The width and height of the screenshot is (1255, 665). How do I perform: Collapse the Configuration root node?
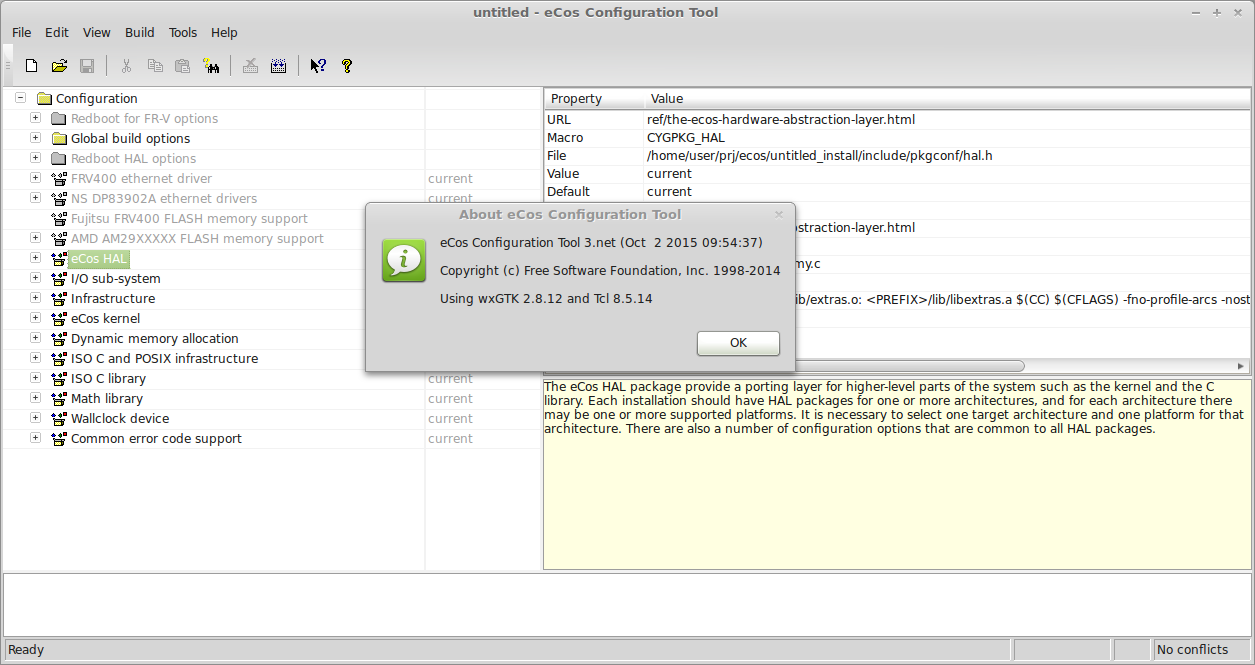(21, 98)
